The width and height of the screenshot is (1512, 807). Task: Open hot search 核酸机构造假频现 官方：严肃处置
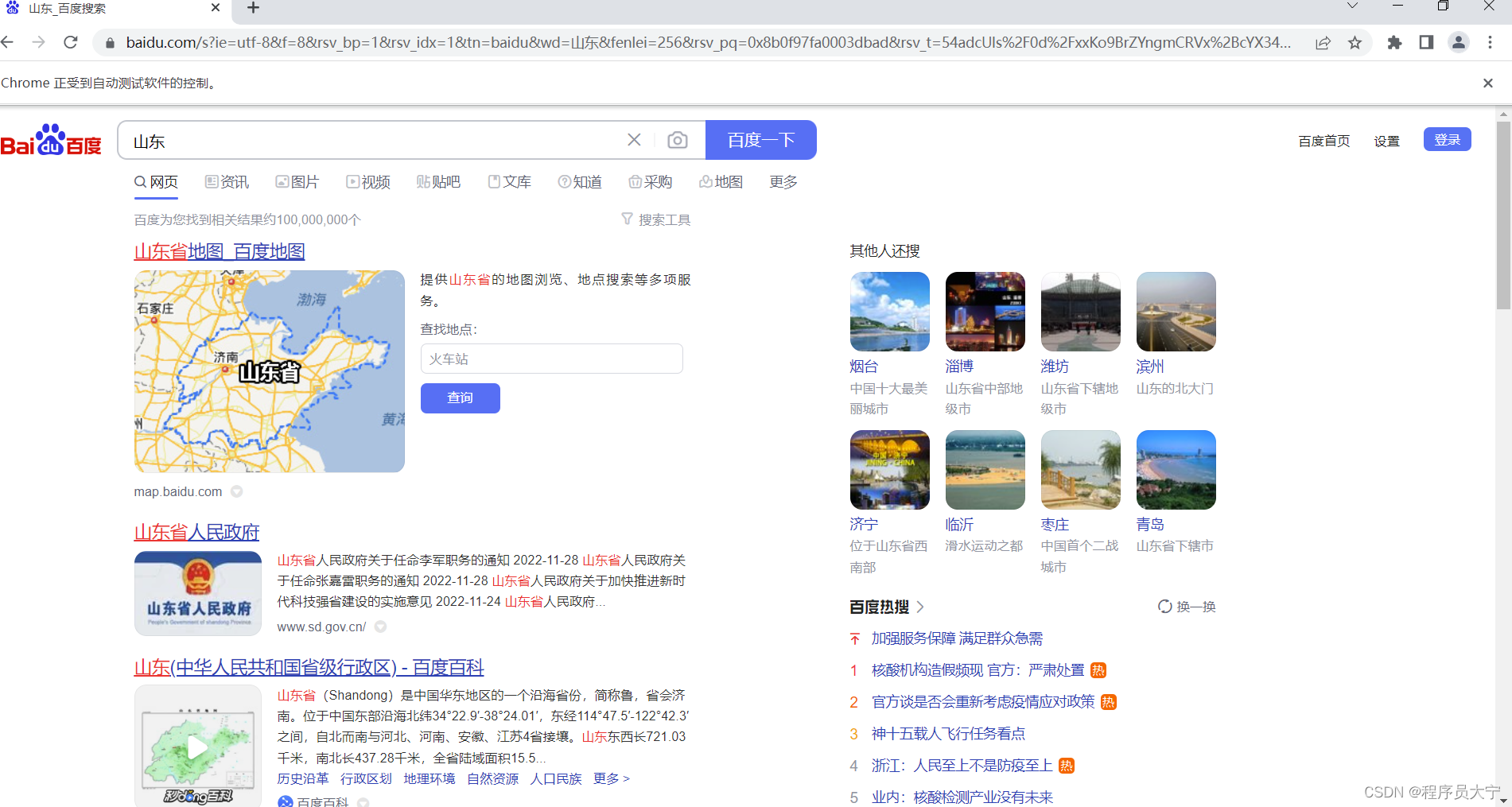[x=978, y=670]
